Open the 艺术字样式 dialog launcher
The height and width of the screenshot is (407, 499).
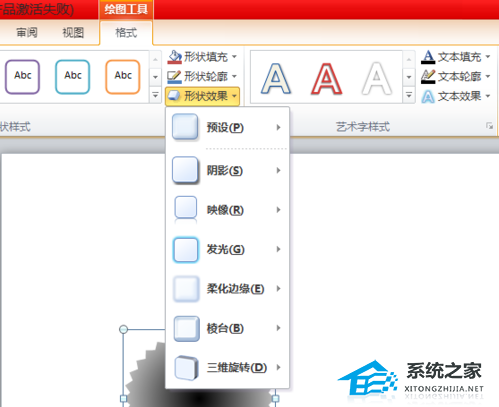click(489, 126)
